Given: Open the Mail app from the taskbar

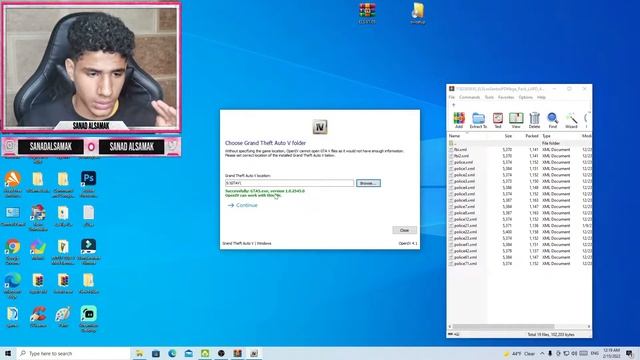Looking at the screenshot, I should 189,353.
